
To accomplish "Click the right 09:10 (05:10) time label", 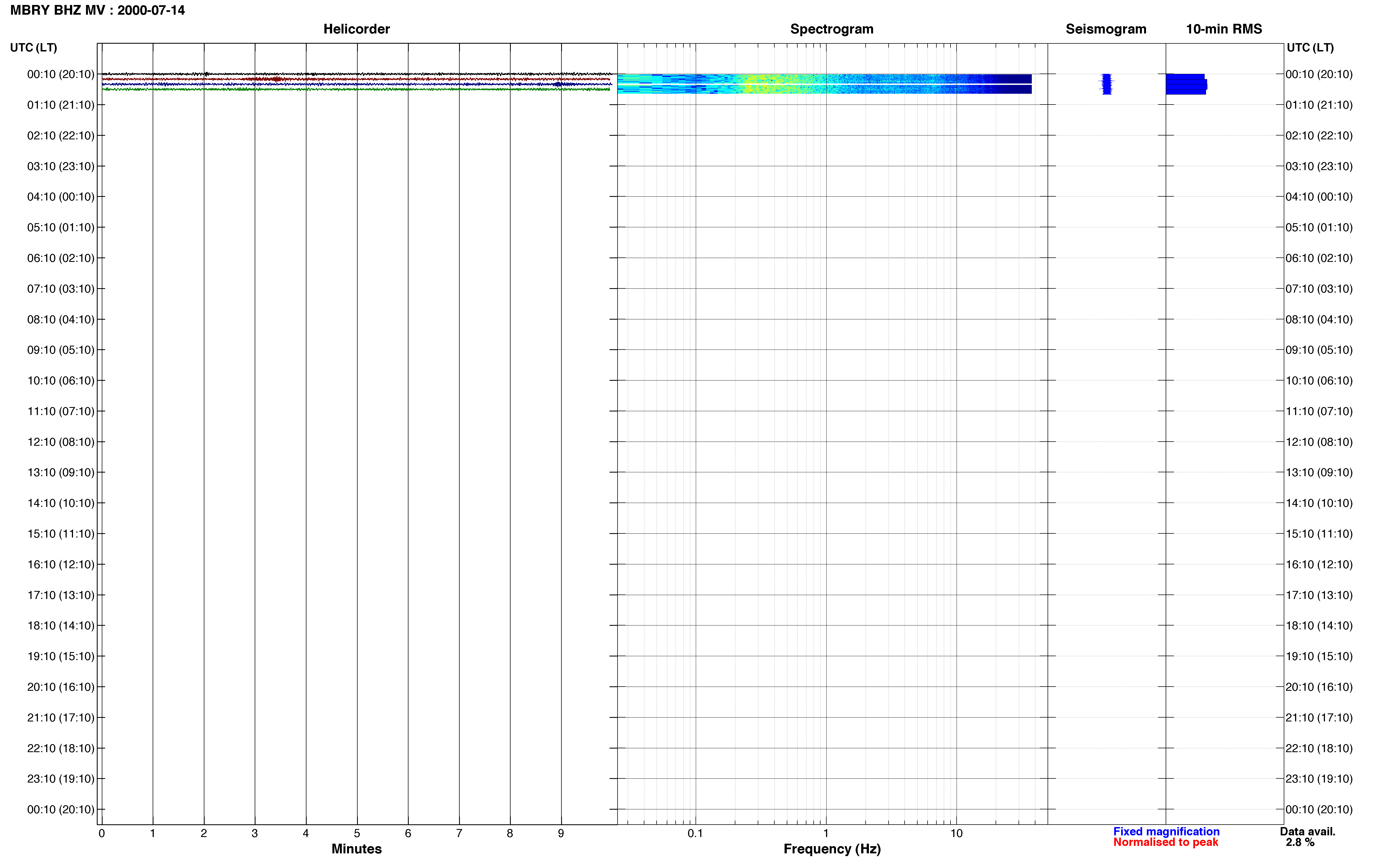I will [x=1319, y=350].
